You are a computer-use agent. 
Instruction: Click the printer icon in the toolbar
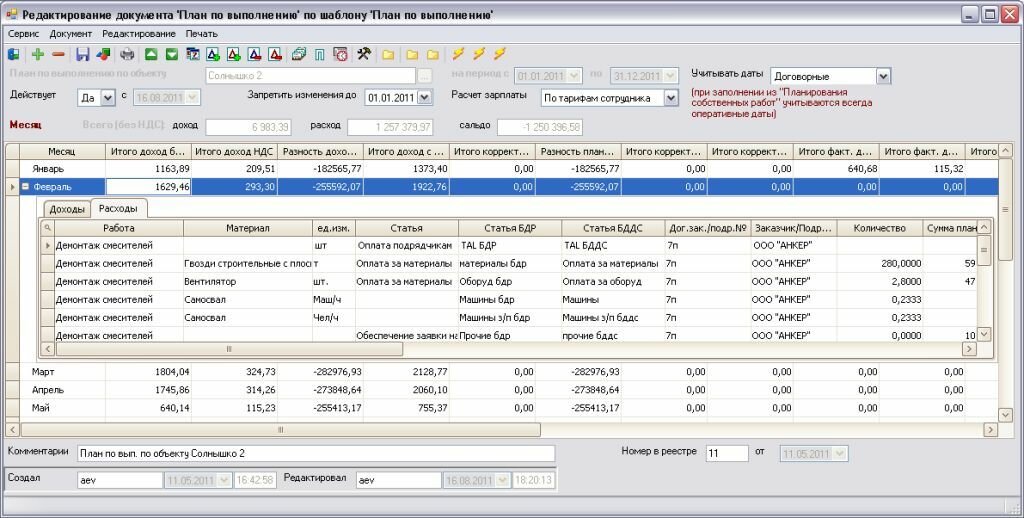pyautogui.click(x=127, y=54)
